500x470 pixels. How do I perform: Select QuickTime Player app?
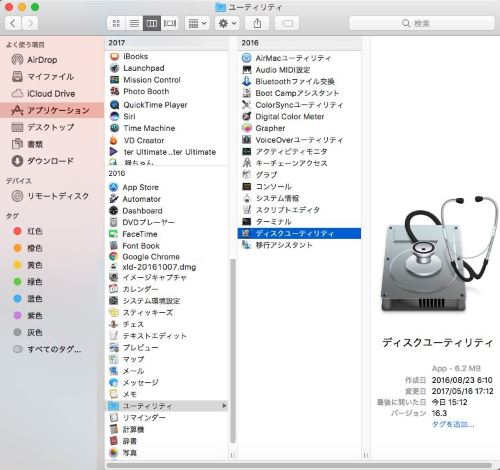pyautogui.click(x=167, y=105)
